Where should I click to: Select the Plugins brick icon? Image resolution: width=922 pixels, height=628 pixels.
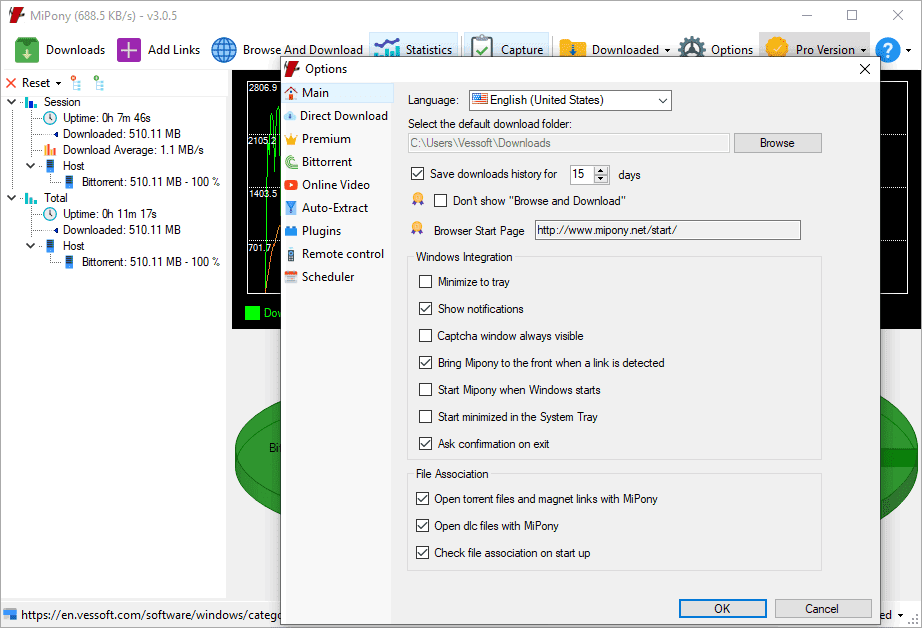tap(291, 231)
